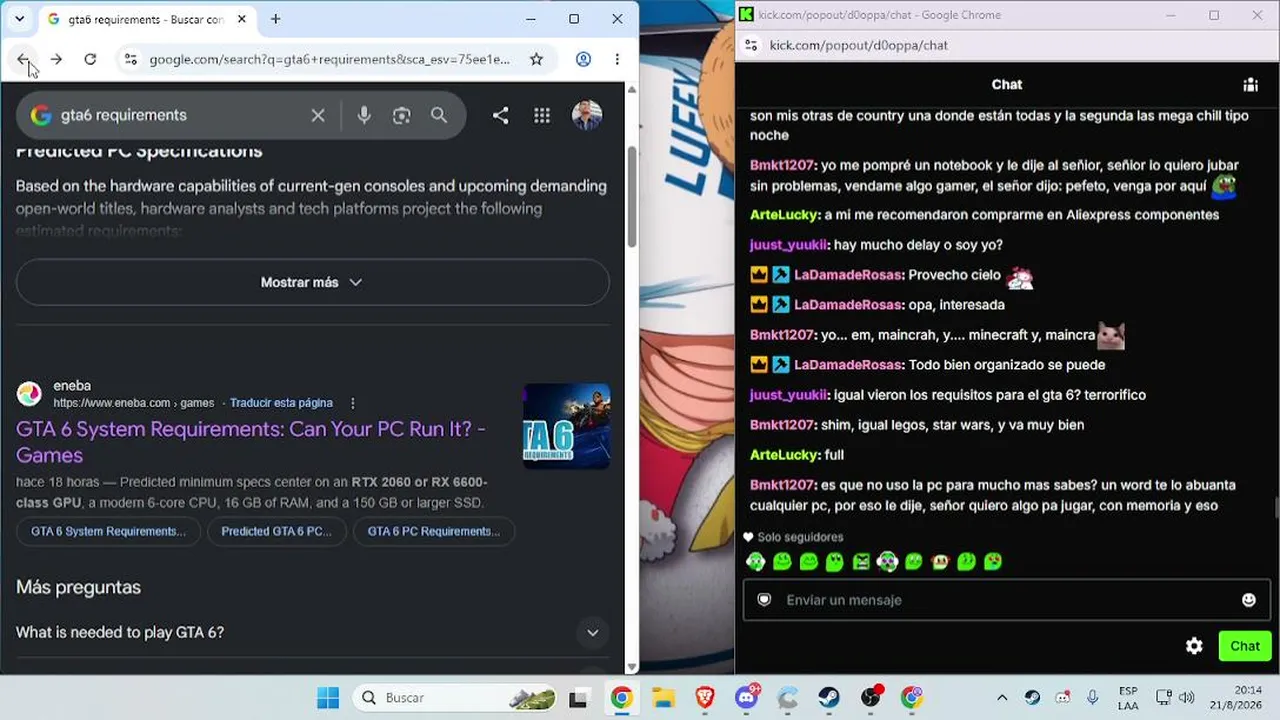Open the 'GTA 6 System Requirements...' chip link
This screenshot has width=1280, height=720.
108,531
